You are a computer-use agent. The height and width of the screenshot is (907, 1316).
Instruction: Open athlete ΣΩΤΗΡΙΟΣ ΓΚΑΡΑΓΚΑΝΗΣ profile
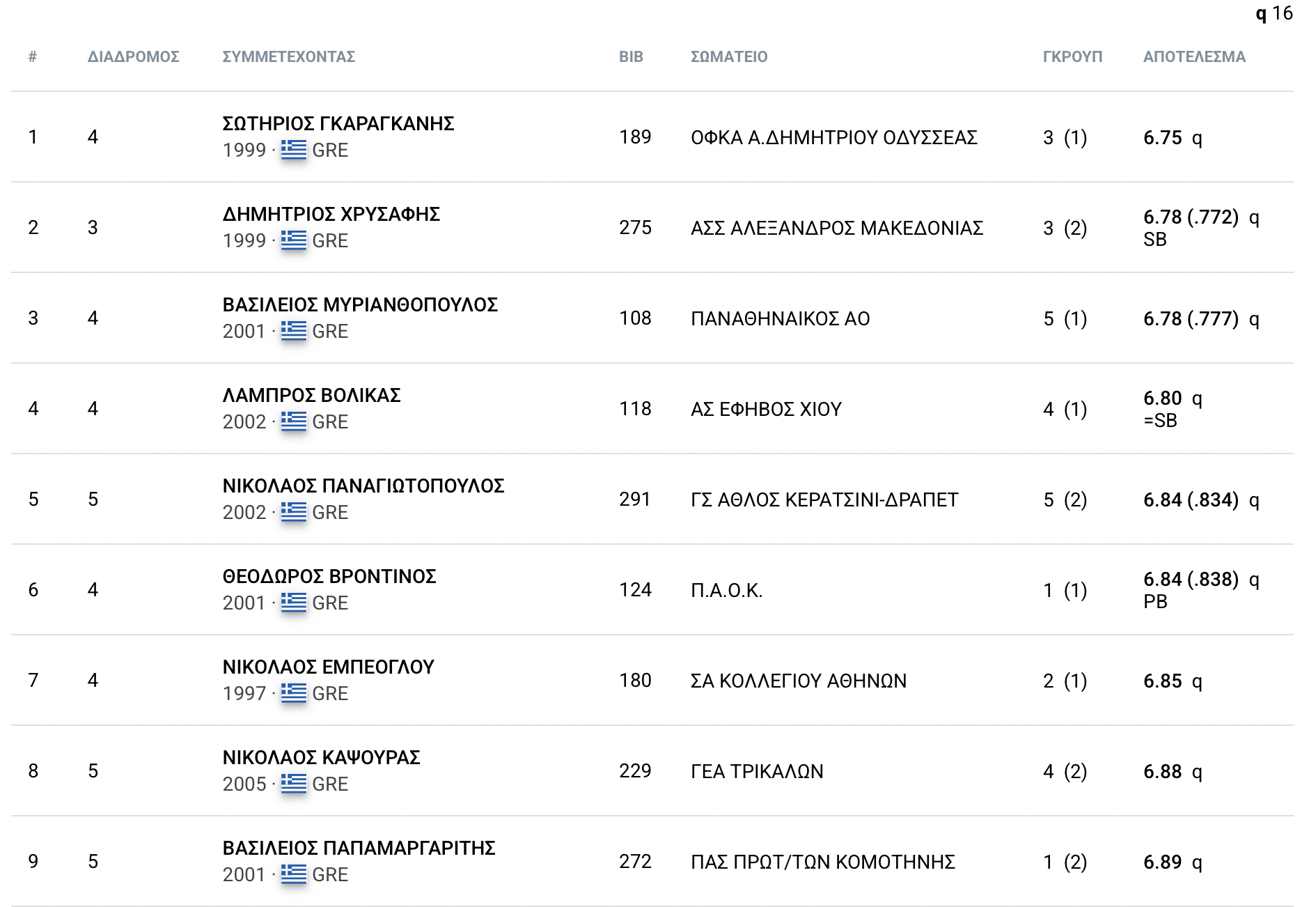(x=338, y=123)
